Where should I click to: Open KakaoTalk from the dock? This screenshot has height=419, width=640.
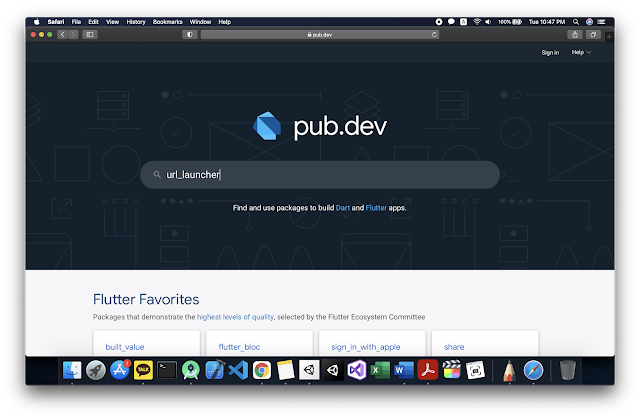143,370
